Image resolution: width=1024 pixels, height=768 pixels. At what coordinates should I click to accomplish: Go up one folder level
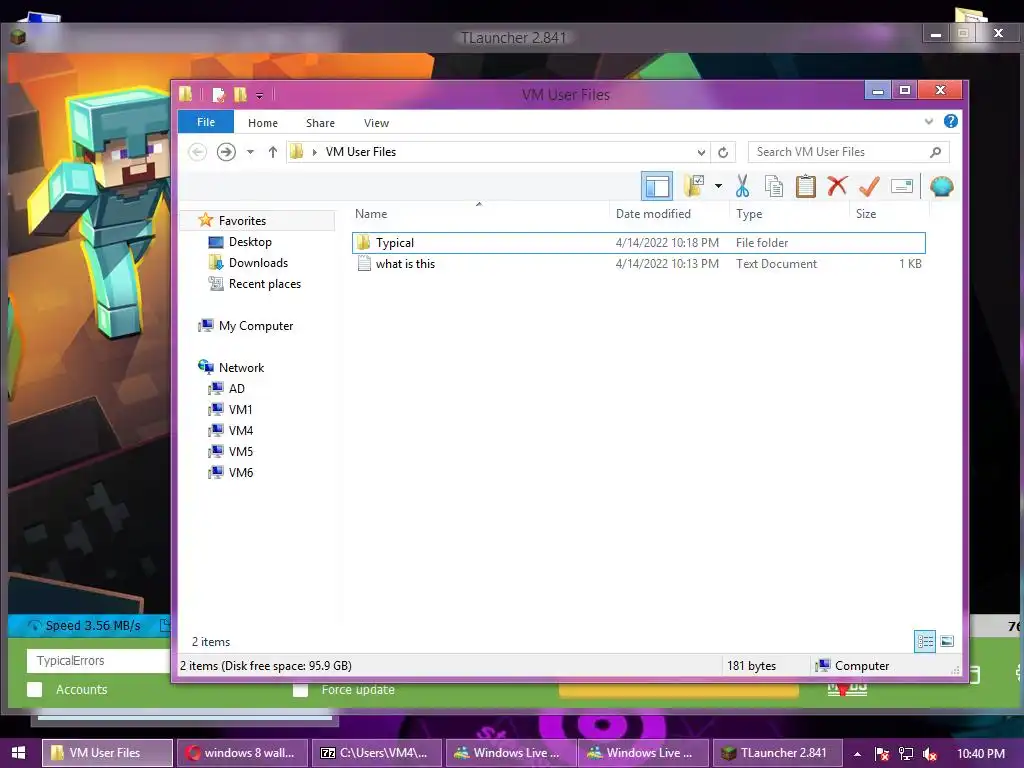[273, 152]
